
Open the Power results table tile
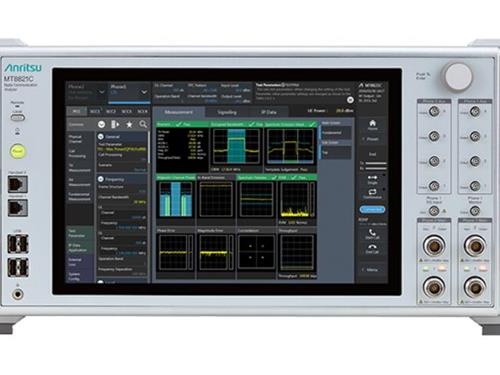coord(182,147)
